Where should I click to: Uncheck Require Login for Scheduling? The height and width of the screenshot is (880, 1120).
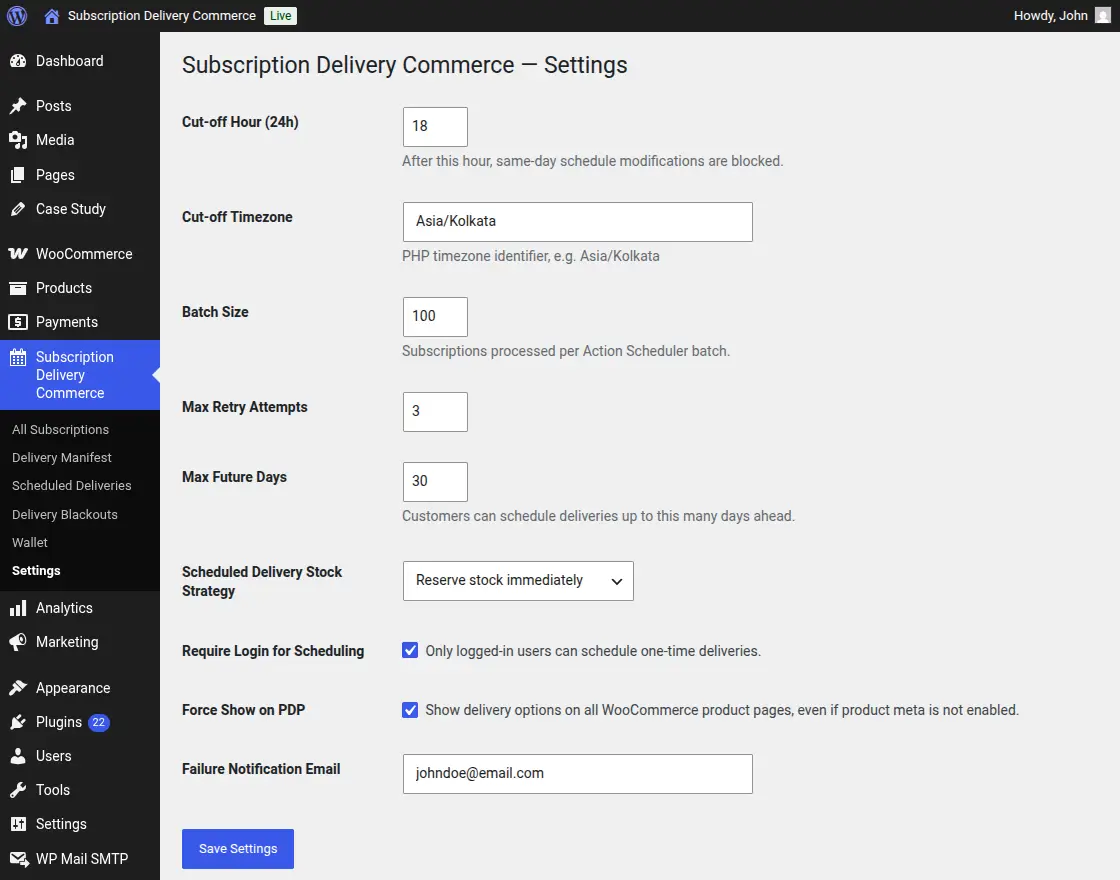pos(410,650)
